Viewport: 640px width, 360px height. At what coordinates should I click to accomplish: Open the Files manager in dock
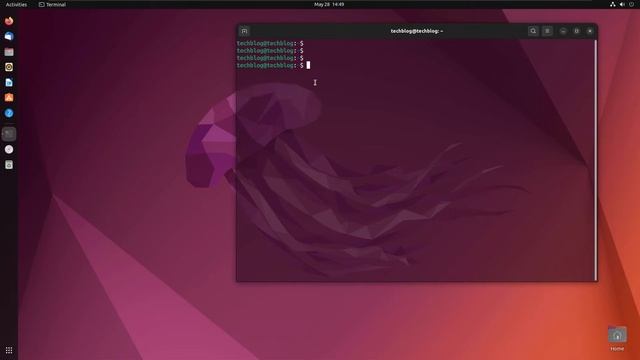[9, 52]
